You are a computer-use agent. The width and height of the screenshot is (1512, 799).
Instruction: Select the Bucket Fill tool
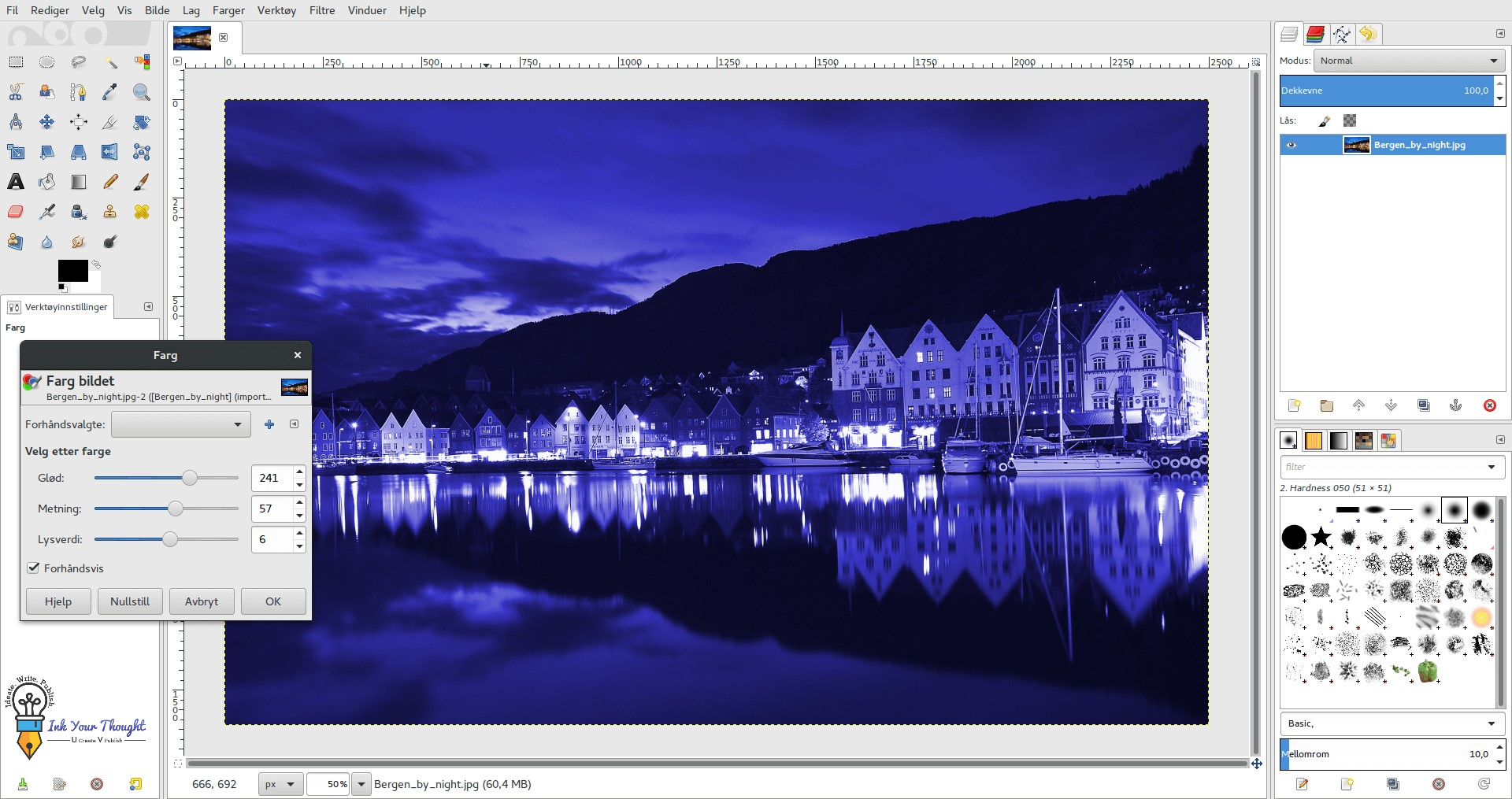[x=47, y=182]
